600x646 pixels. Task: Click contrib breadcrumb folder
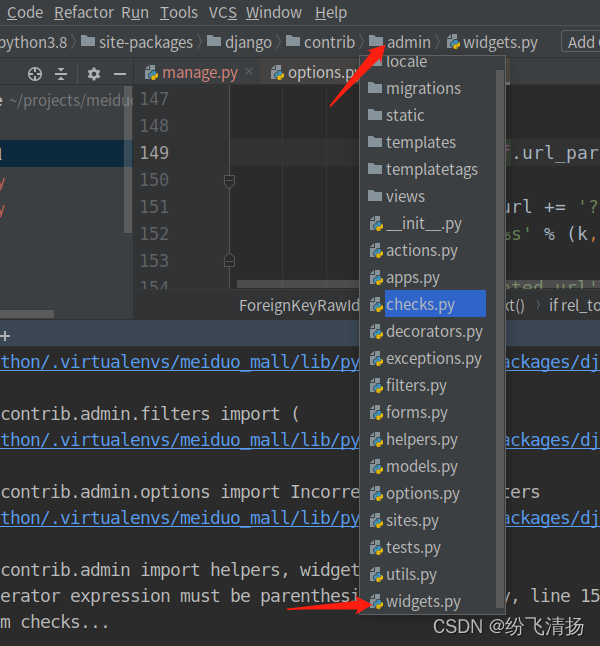click(x=320, y=42)
